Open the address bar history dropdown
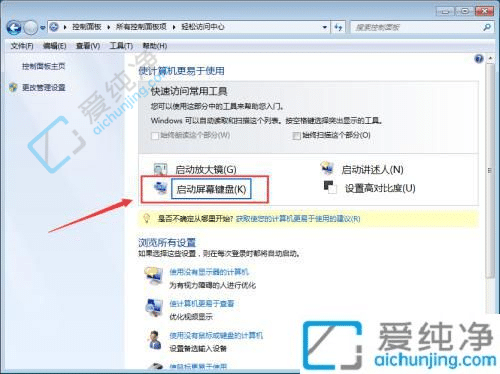This screenshot has width=500, height=374. pyautogui.click(x=325, y=27)
